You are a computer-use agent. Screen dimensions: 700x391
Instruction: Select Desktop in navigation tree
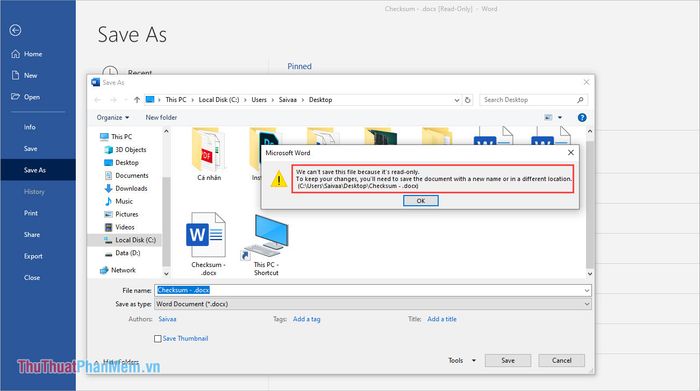pyautogui.click(x=121, y=162)
